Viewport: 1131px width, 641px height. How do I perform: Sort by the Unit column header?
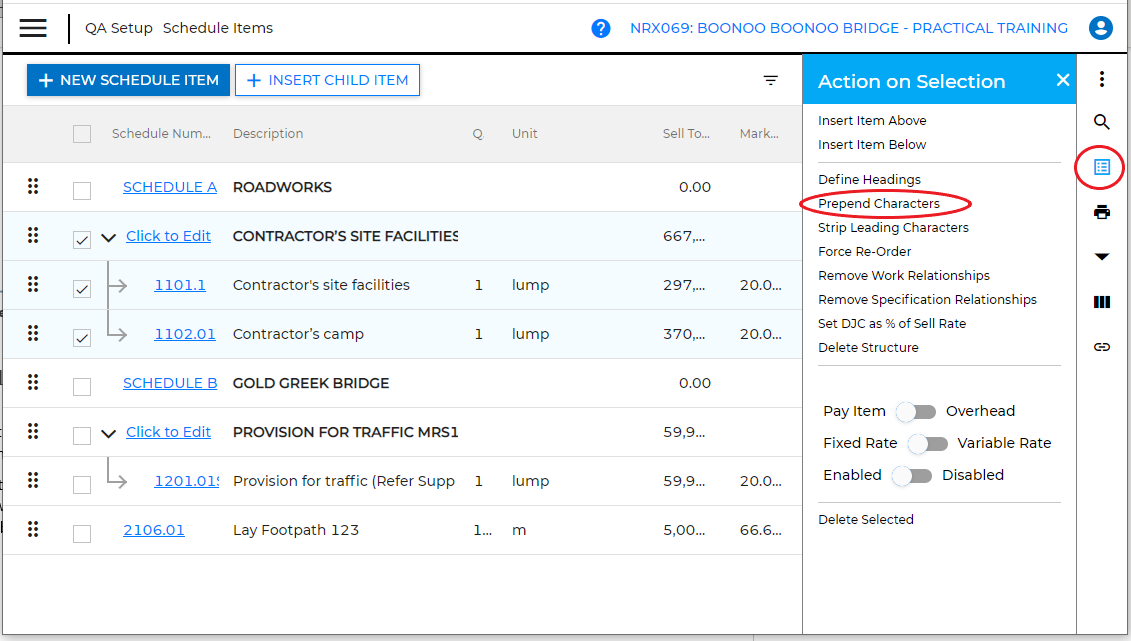(524, 133)
